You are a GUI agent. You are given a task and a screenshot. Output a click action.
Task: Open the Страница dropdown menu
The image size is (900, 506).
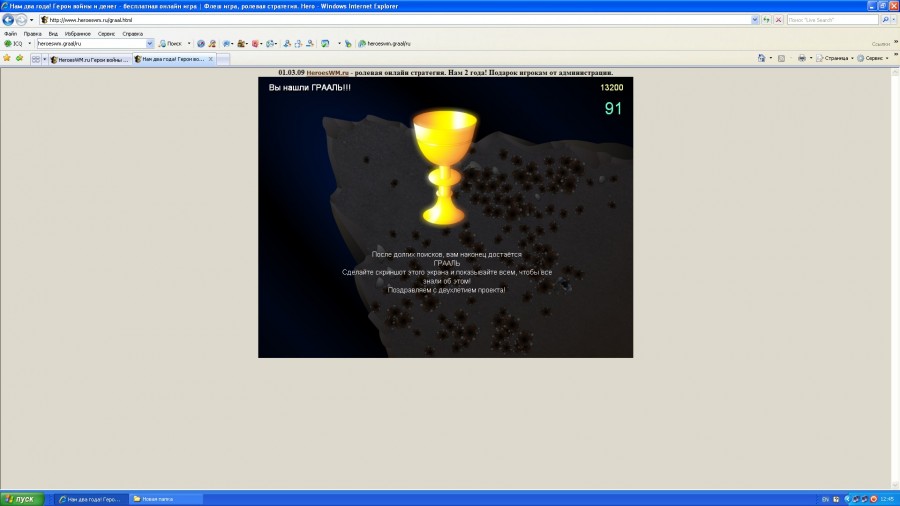click(834, 58)
